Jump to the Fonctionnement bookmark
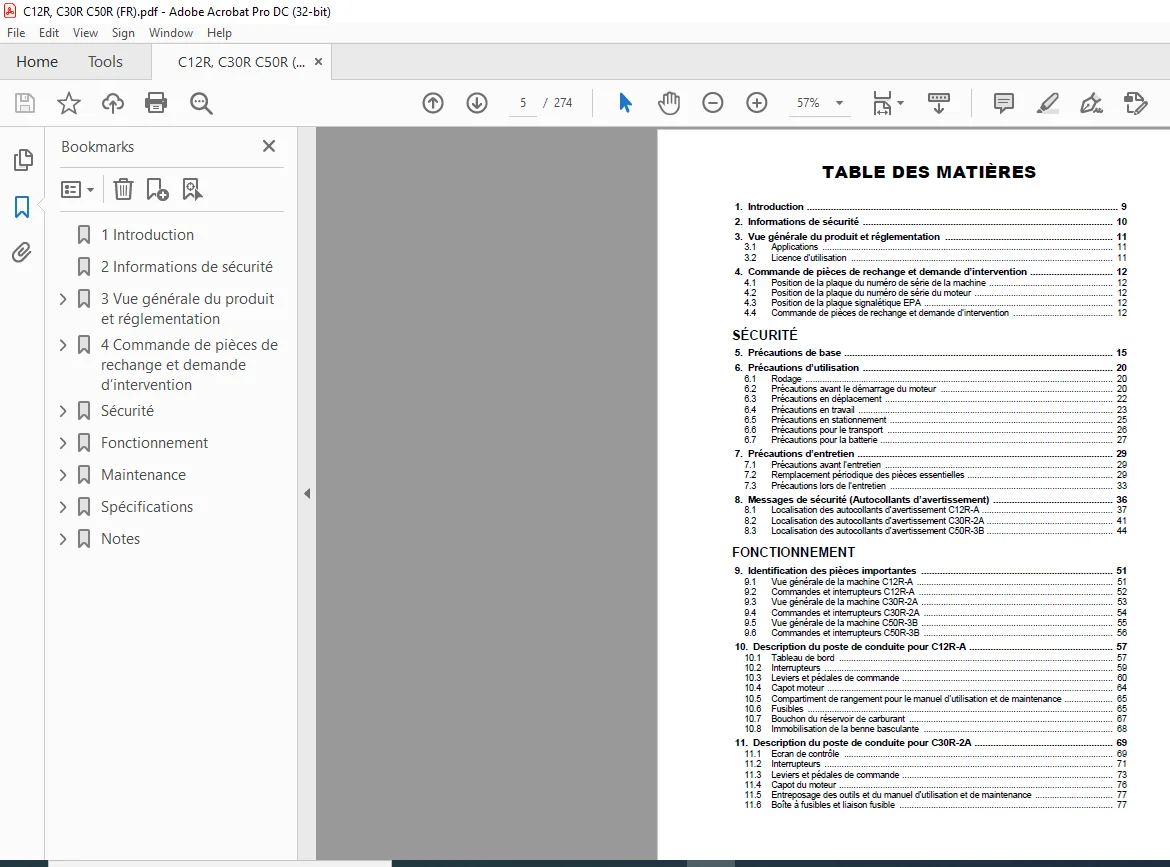Image resolution: width=1170 pixels, height=867 pixels. pos(154,443)
